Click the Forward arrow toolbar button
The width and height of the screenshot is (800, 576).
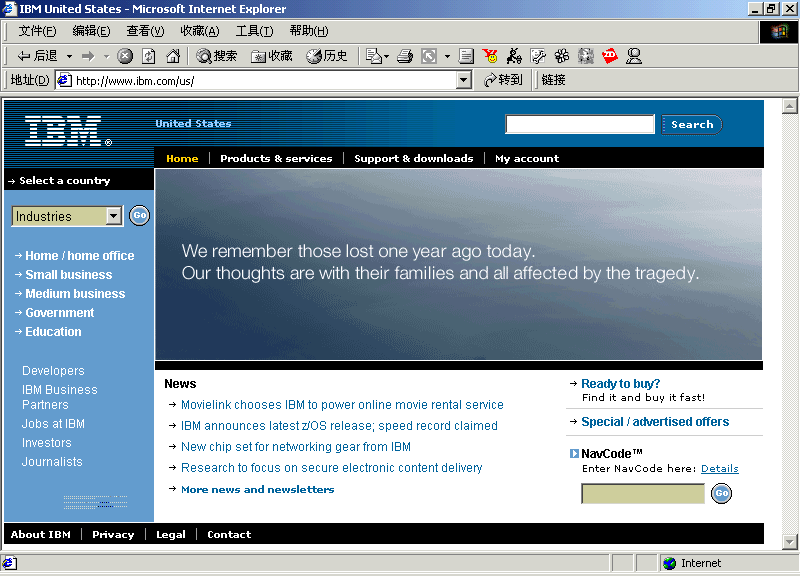(x=88, y=56)
